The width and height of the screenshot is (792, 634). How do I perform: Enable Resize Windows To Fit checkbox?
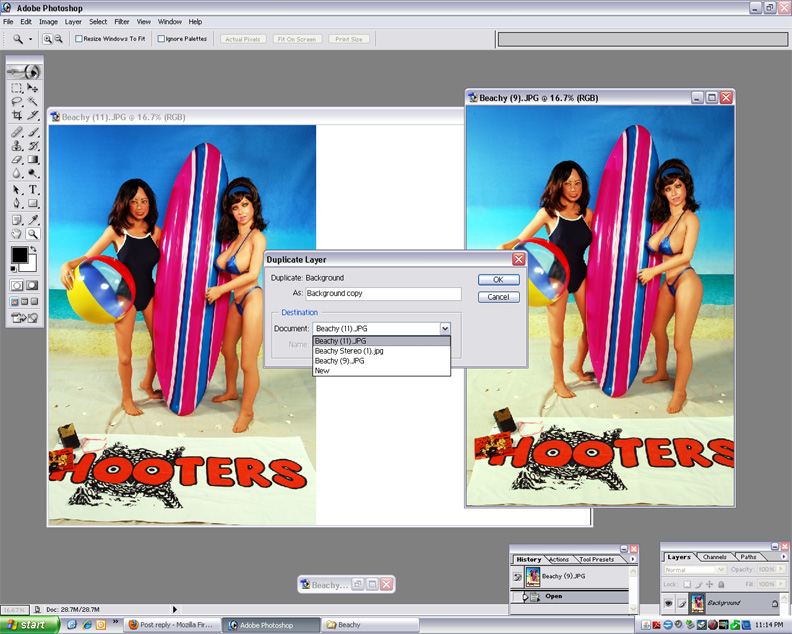(80, 39)
